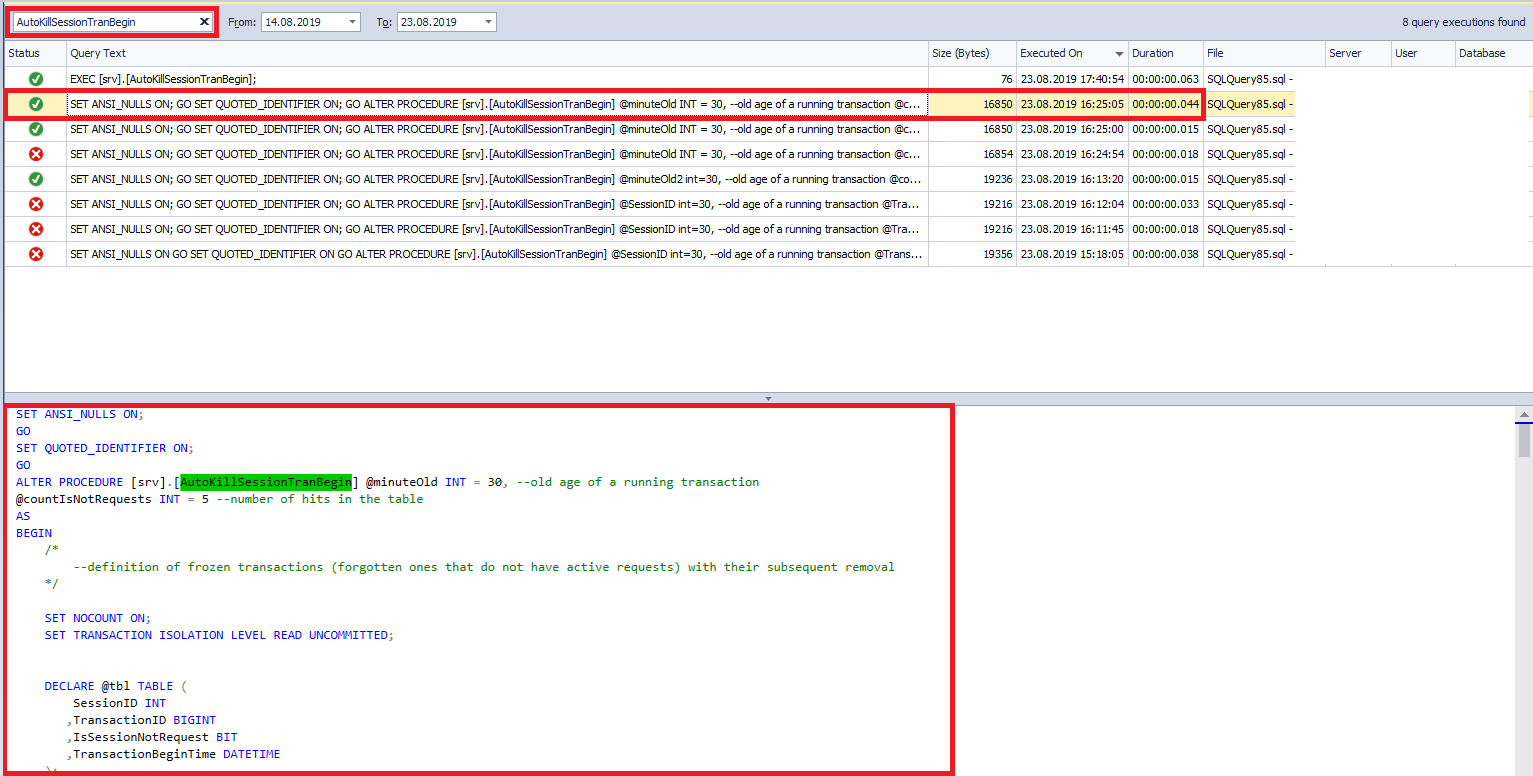Click the failed status icon for the 16:24:54 execution
1533x776 pixels.
pos(36,154)
